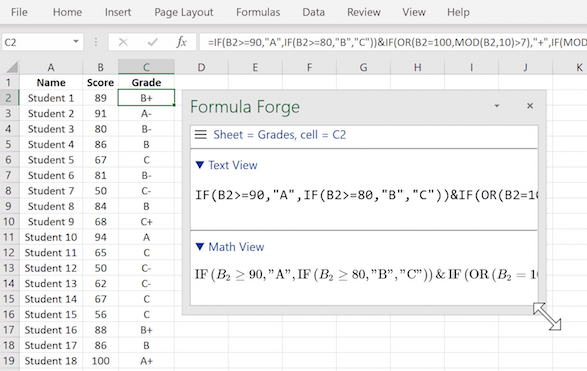Select the Formulas ribbon tab
This screenshot has height=371, width=587.
tap(258, 12)
